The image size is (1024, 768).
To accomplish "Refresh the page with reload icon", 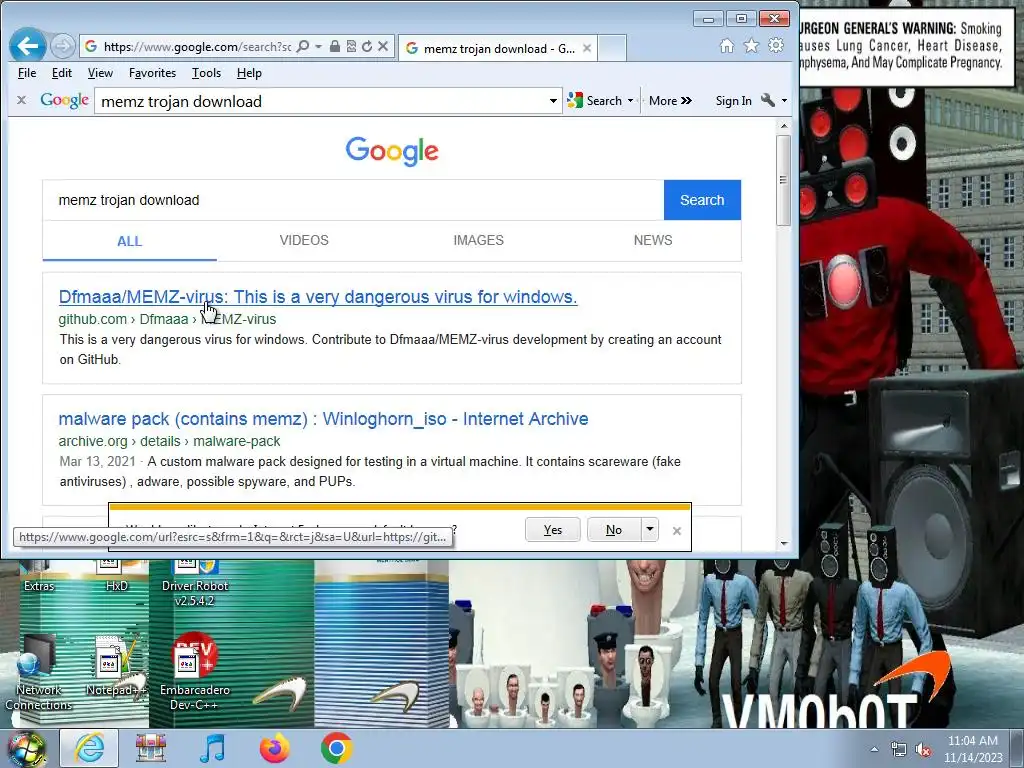I will (x=367, y=46).
